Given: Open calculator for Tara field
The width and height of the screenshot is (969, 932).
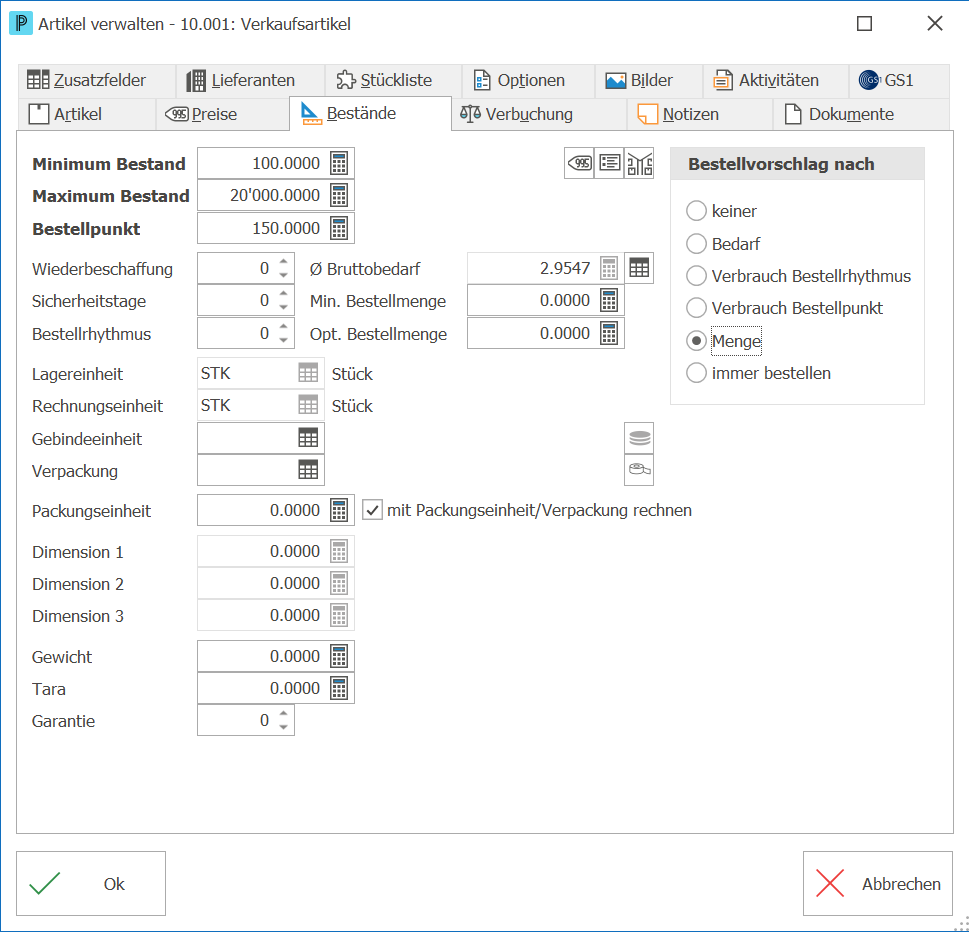Looking at the screenshot, I should point(339,688).
